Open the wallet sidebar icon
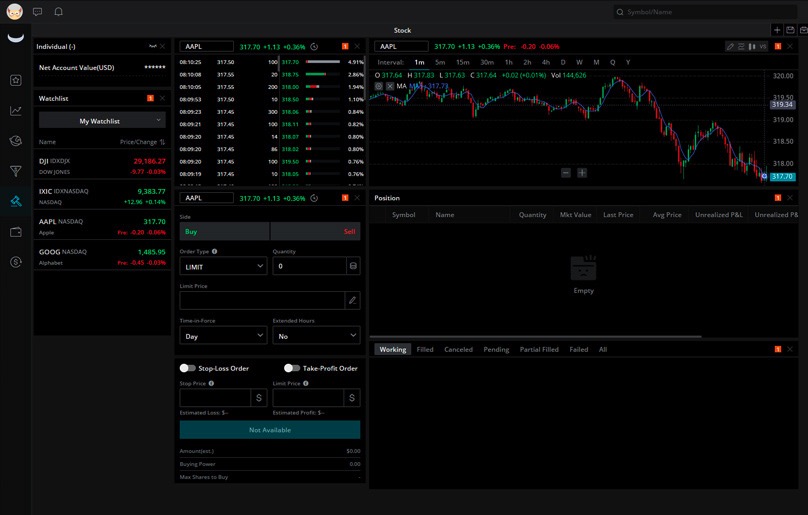The image size is (808, 515). (x=15, y=232)
